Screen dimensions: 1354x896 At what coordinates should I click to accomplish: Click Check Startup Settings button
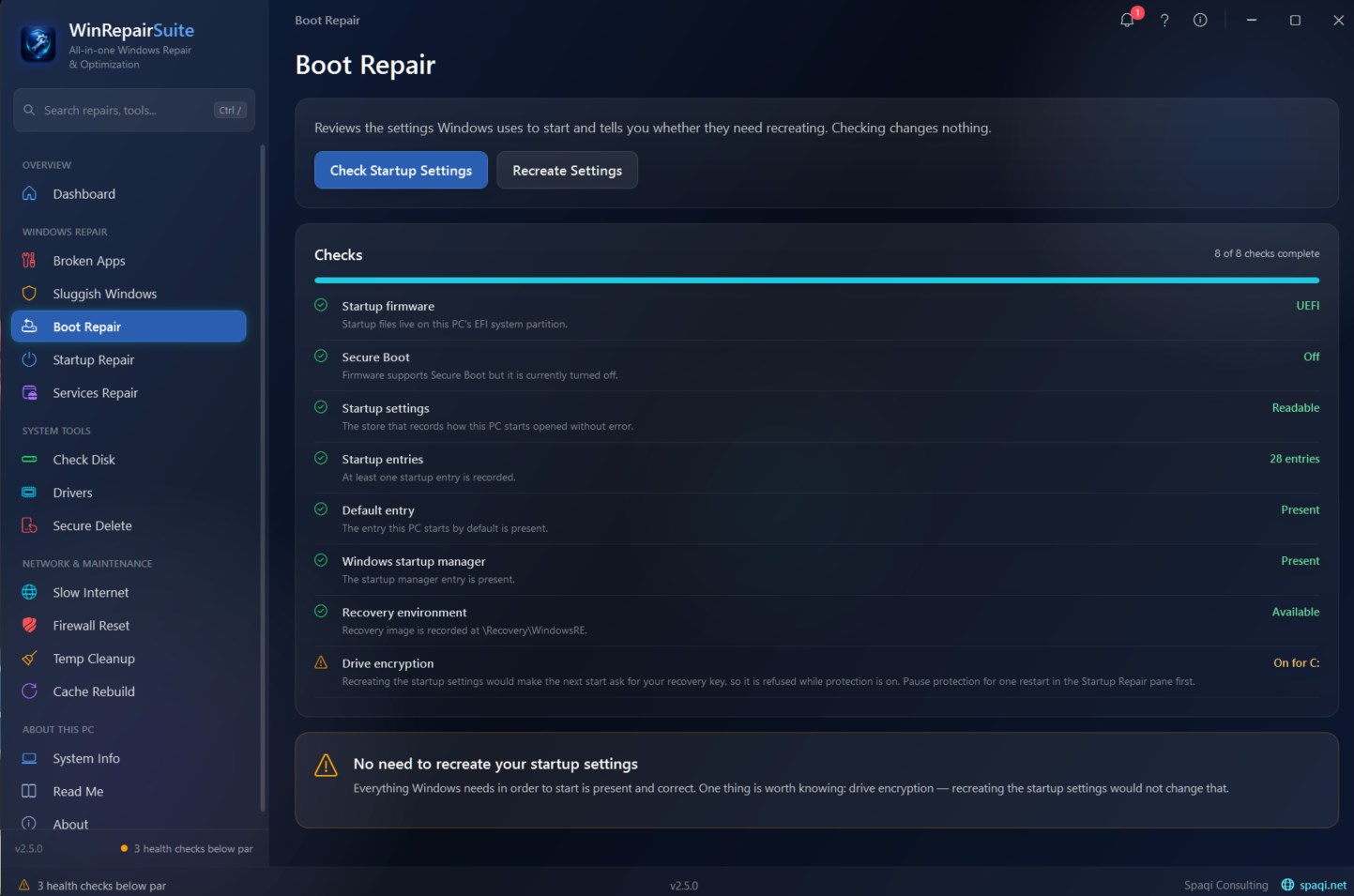point(401,170)
